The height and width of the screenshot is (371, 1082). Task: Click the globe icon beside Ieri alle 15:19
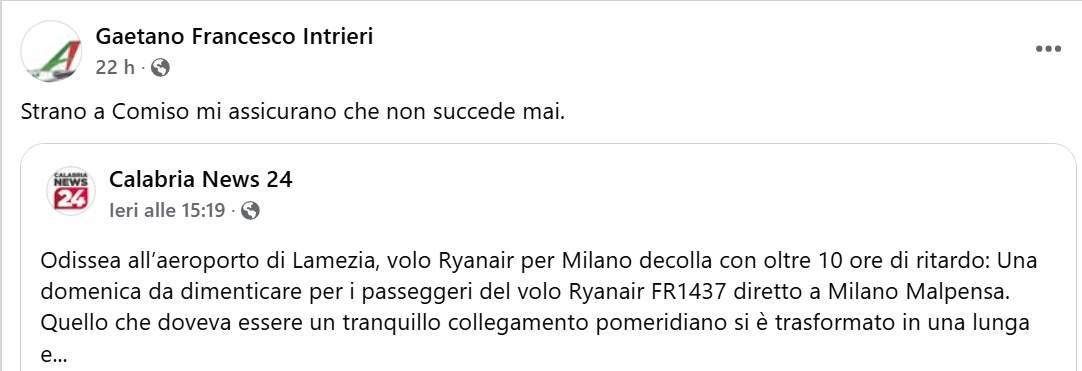click(x=250, y=210)
